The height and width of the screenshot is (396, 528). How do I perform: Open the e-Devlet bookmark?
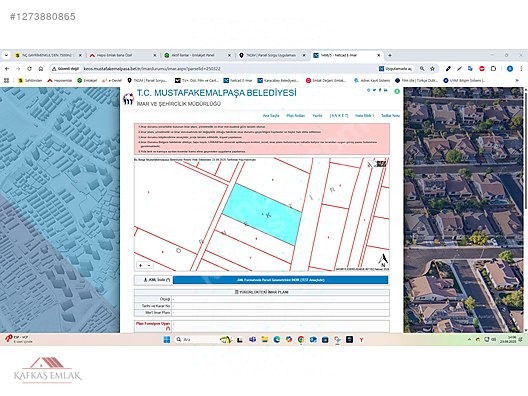112,80
